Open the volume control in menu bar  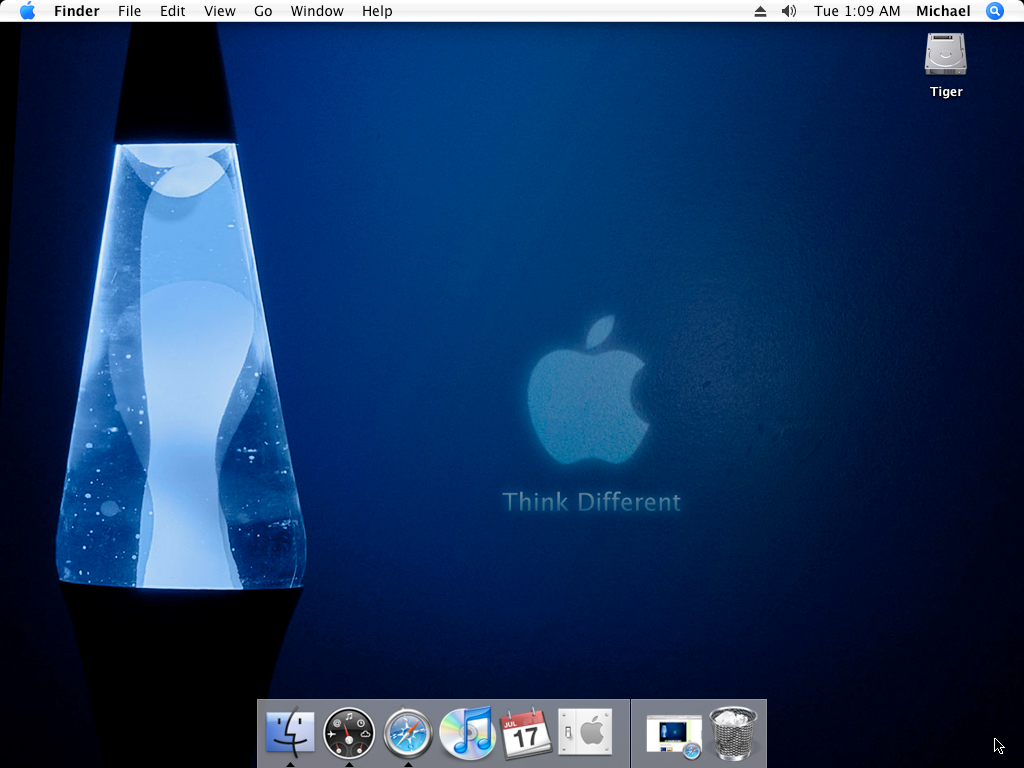(789, 11)
